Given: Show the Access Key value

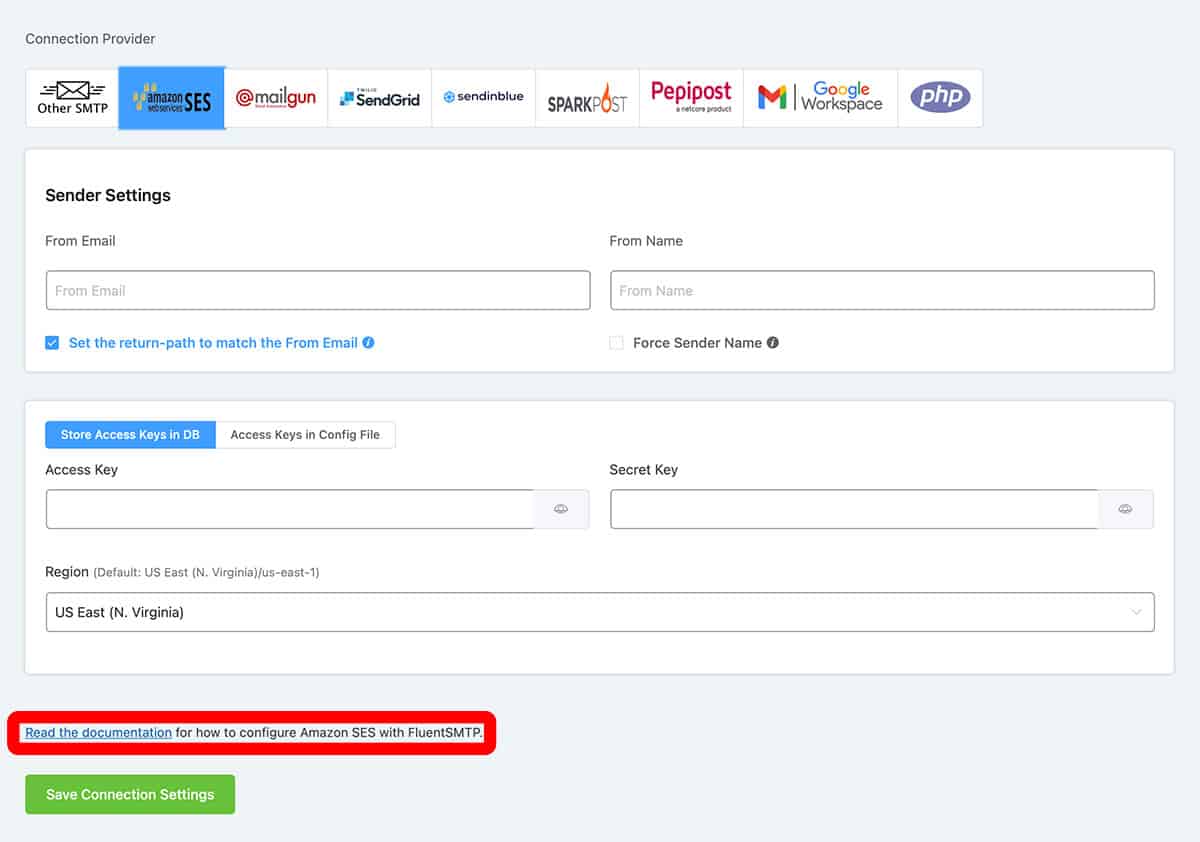Looking at the screenshot, I should (x=561, y=509).
